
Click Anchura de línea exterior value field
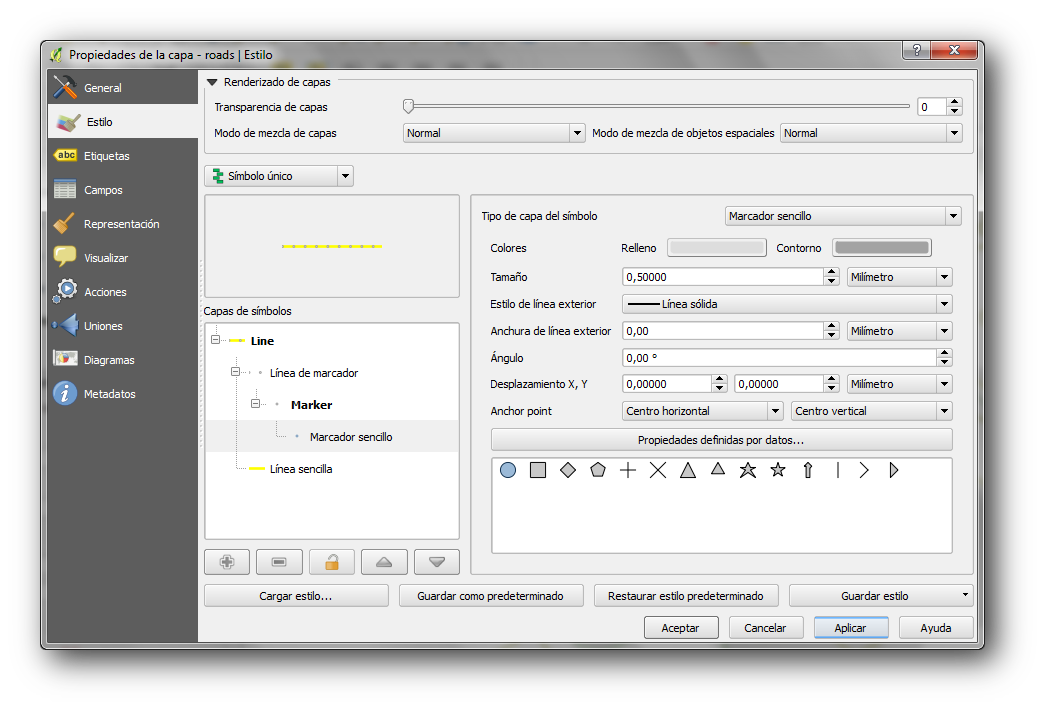(723, 331)
